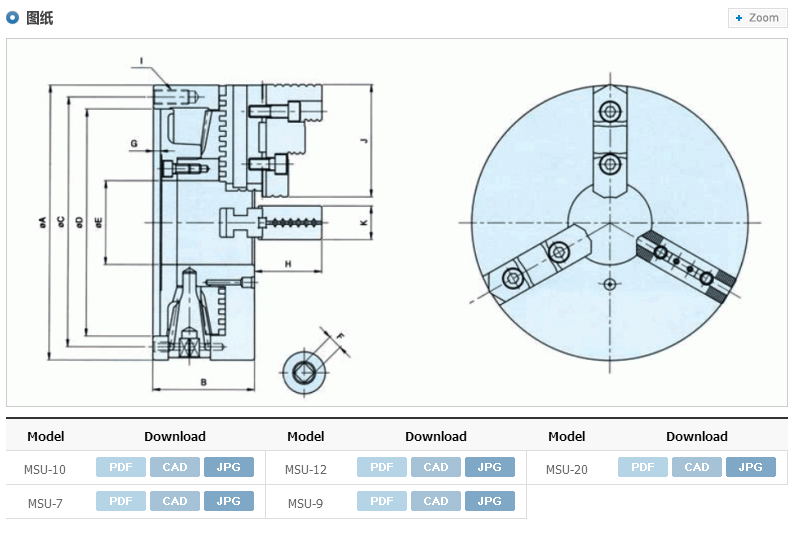
Task: Download MSU-20 PDF file
Action: click(x=642, y=467)
